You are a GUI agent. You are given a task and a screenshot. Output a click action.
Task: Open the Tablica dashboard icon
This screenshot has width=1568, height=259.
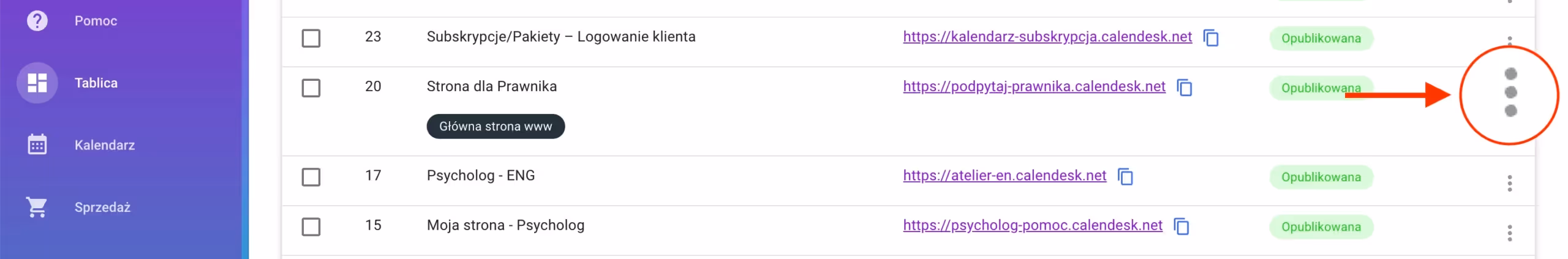[37, 83]
